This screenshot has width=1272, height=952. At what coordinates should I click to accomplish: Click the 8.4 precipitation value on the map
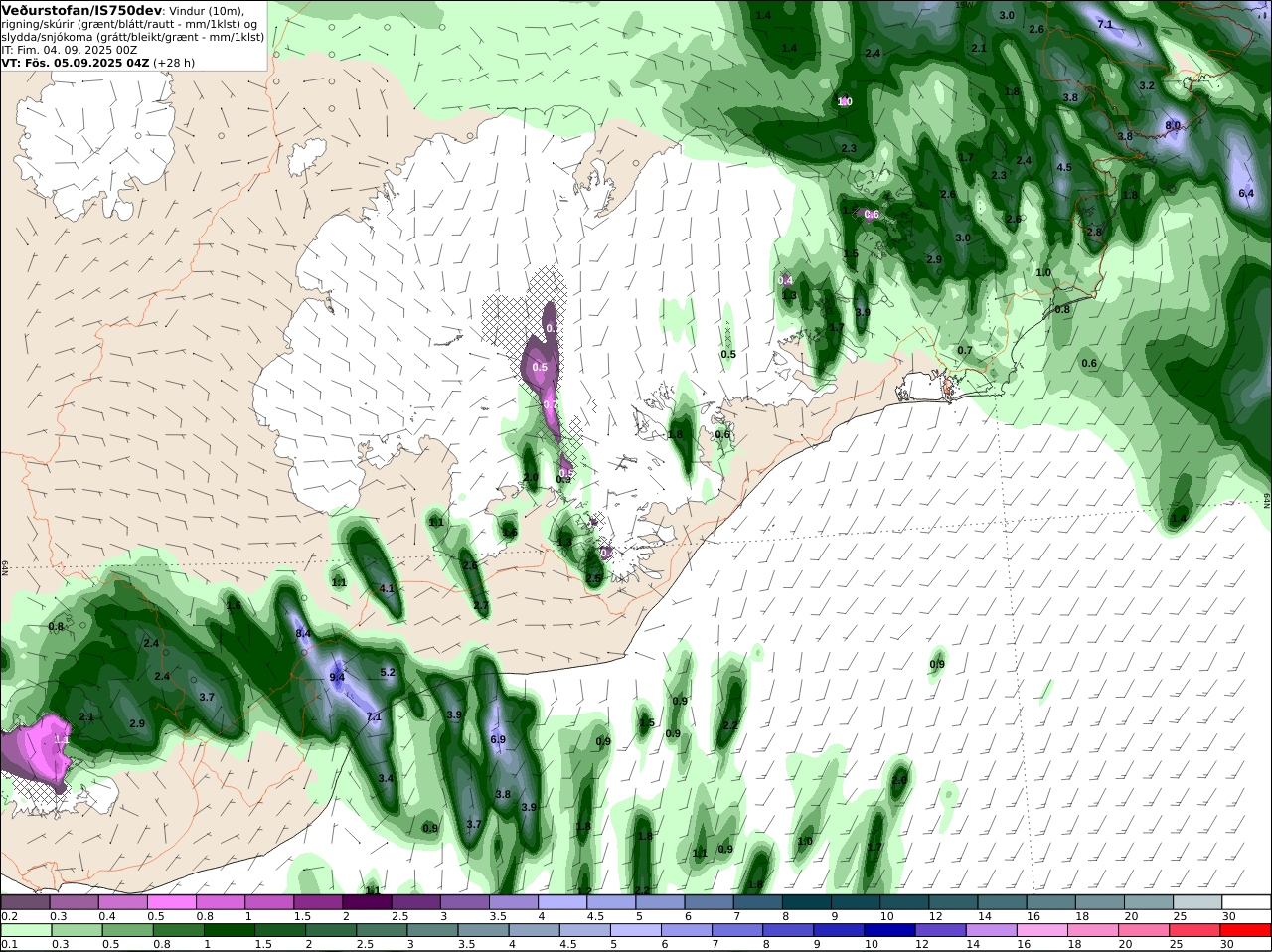click(x=304, y=633)
